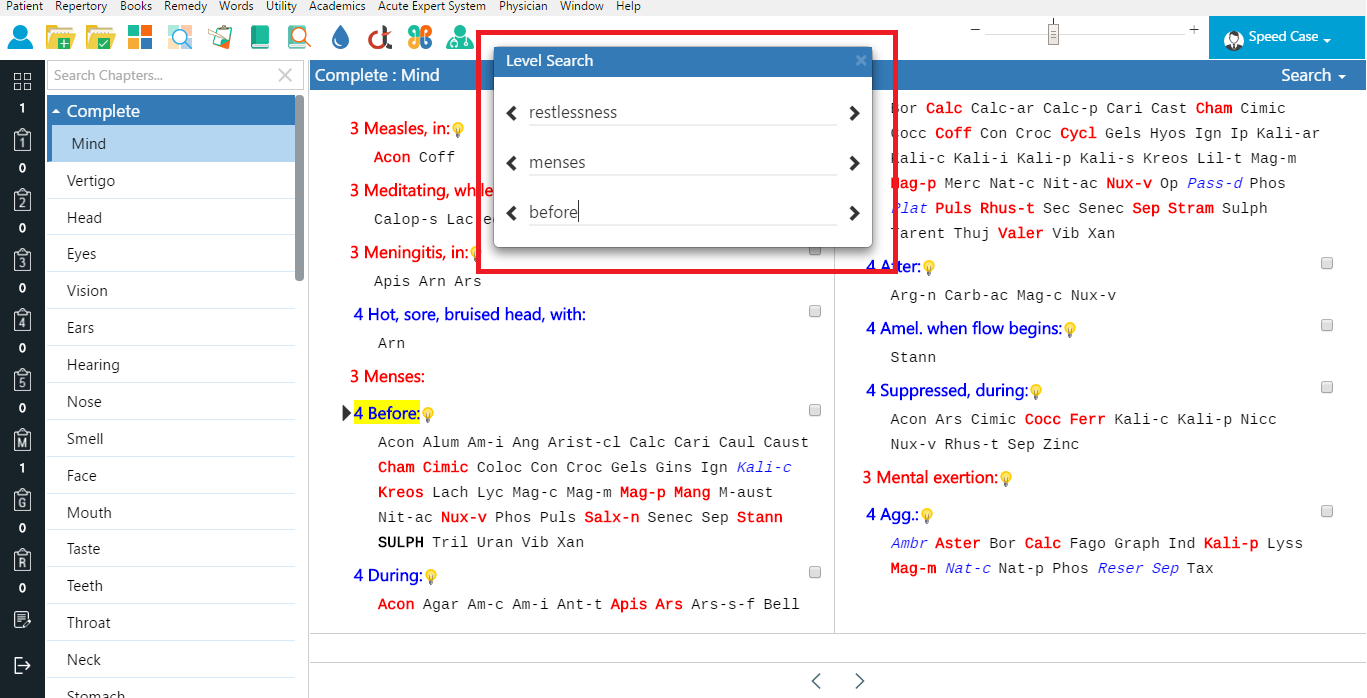Viewport: 1367px width, 698px height.
Task: Click the green doctor with stethoscope icon
Action: pyautogui.click(x=460, y=38)
